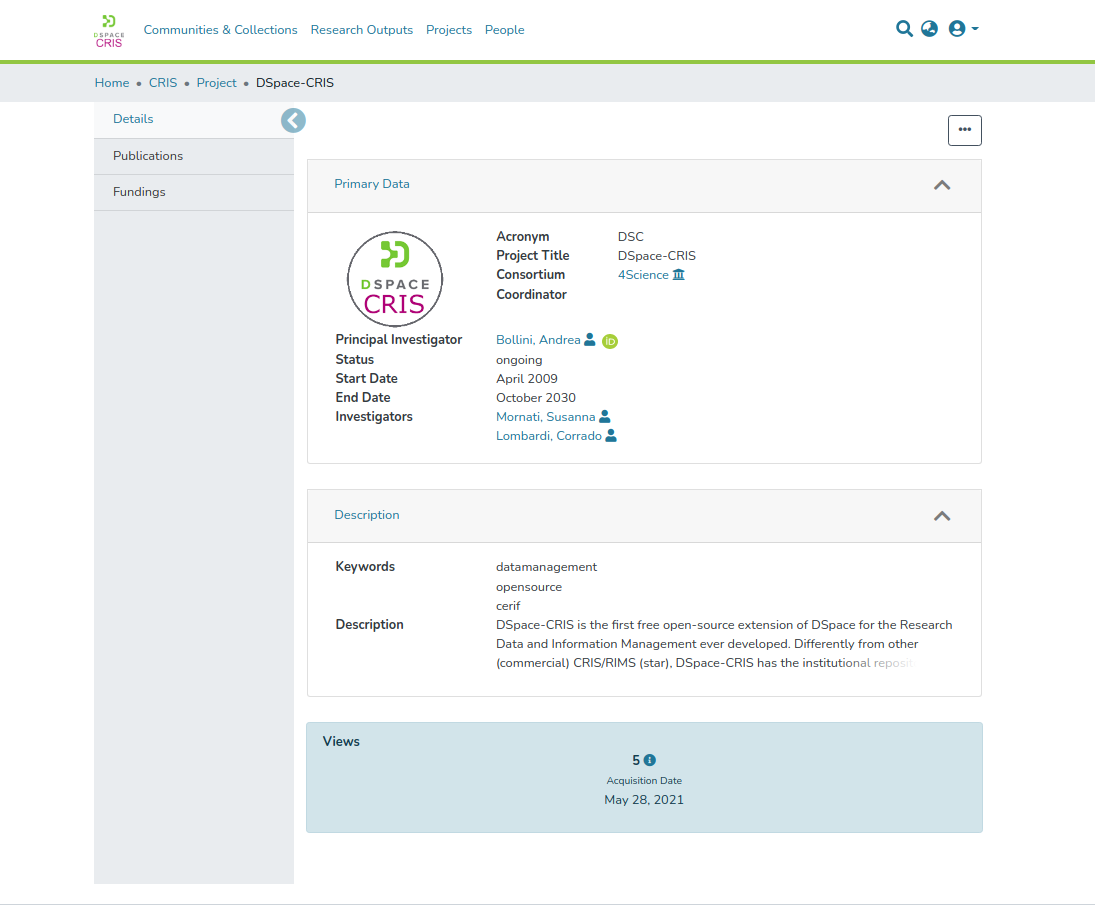The image size is (1095, 905).
Task: Collapse the Description section
Action: click(941, 516)
